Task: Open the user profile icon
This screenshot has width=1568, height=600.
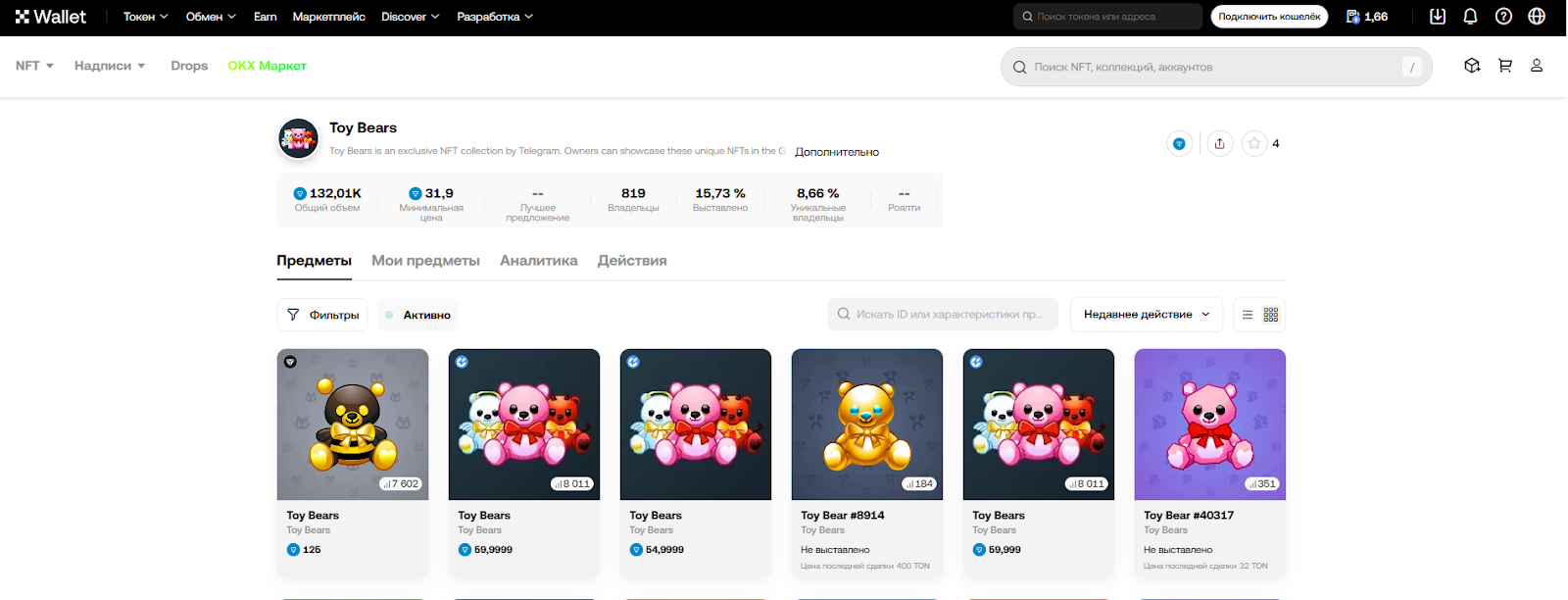Action: coord(1537,66)
